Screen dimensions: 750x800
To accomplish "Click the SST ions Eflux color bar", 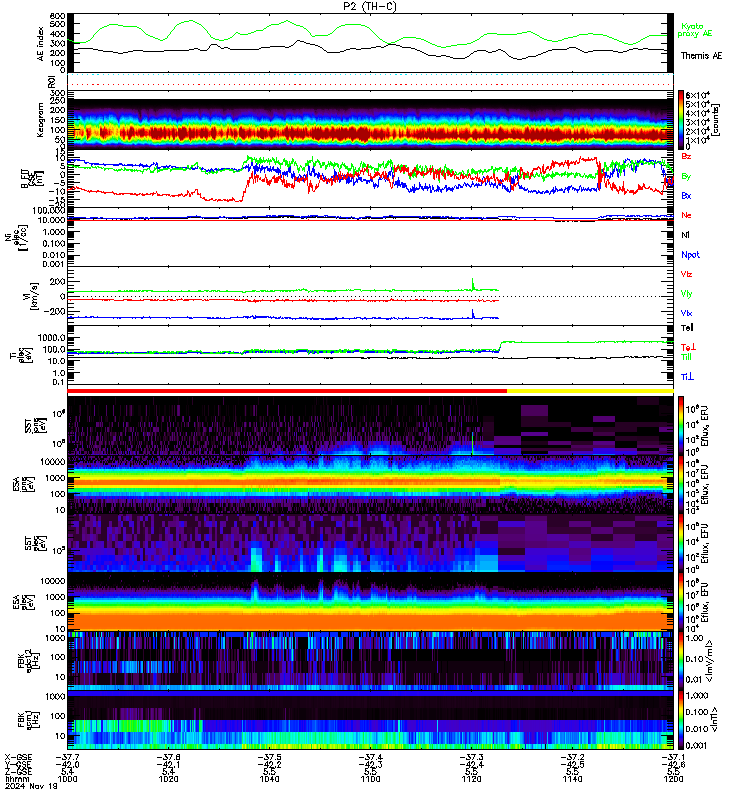I will pyautogui.click(x=681, y=426).
